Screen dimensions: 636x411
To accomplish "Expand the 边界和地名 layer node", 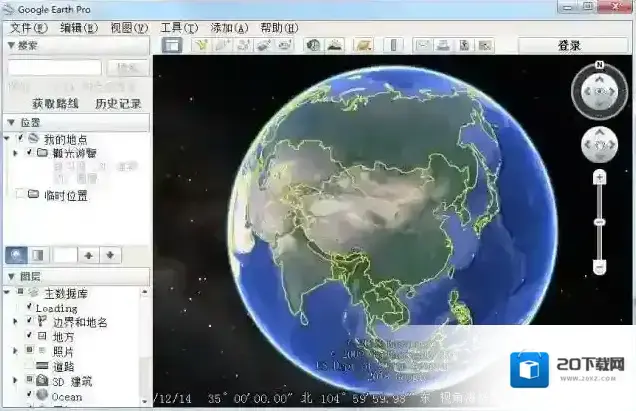I will point(15,322).
